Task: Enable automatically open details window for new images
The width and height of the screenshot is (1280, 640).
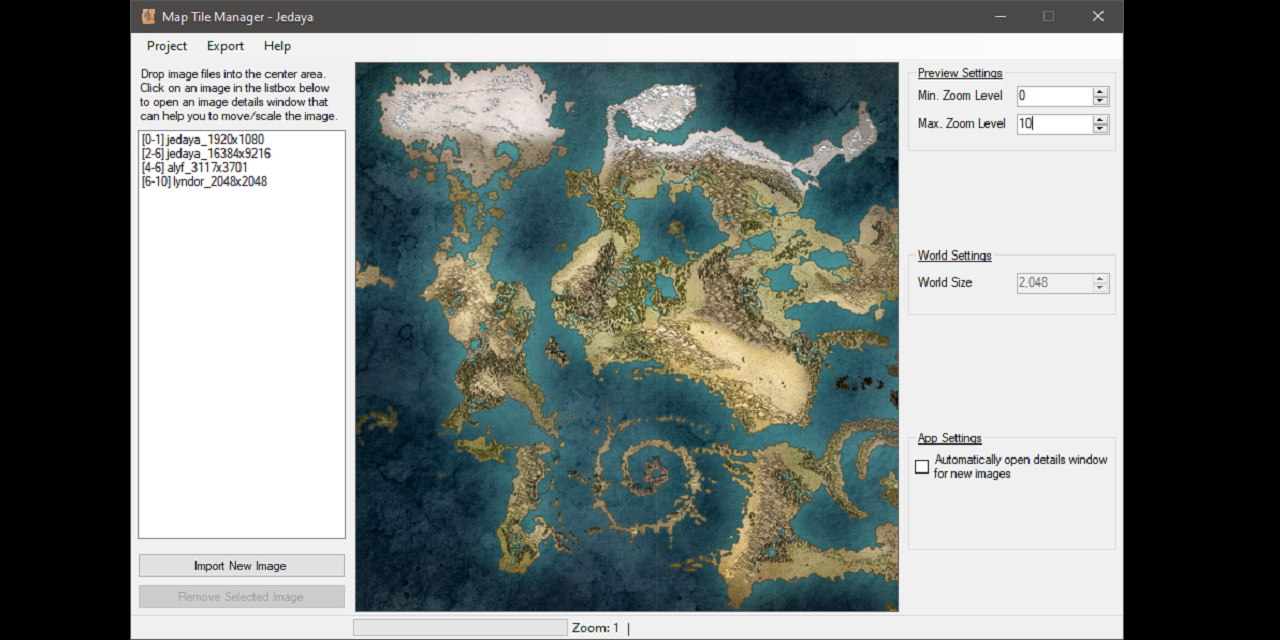Action: point(921,466)
